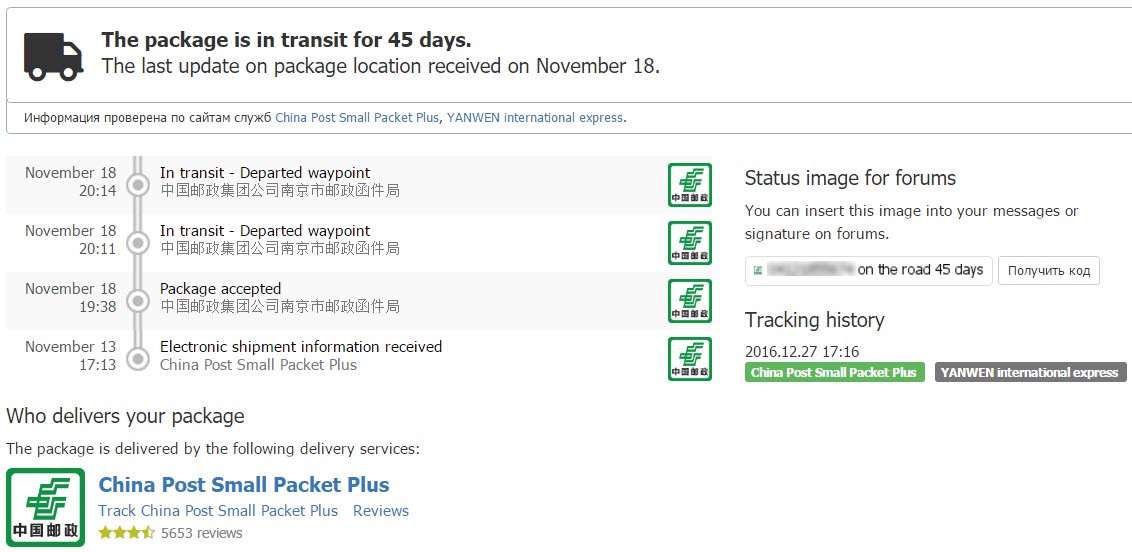Click China Post logo beside November 18 20:11
Screen dimensions: 1132x552
689,243
